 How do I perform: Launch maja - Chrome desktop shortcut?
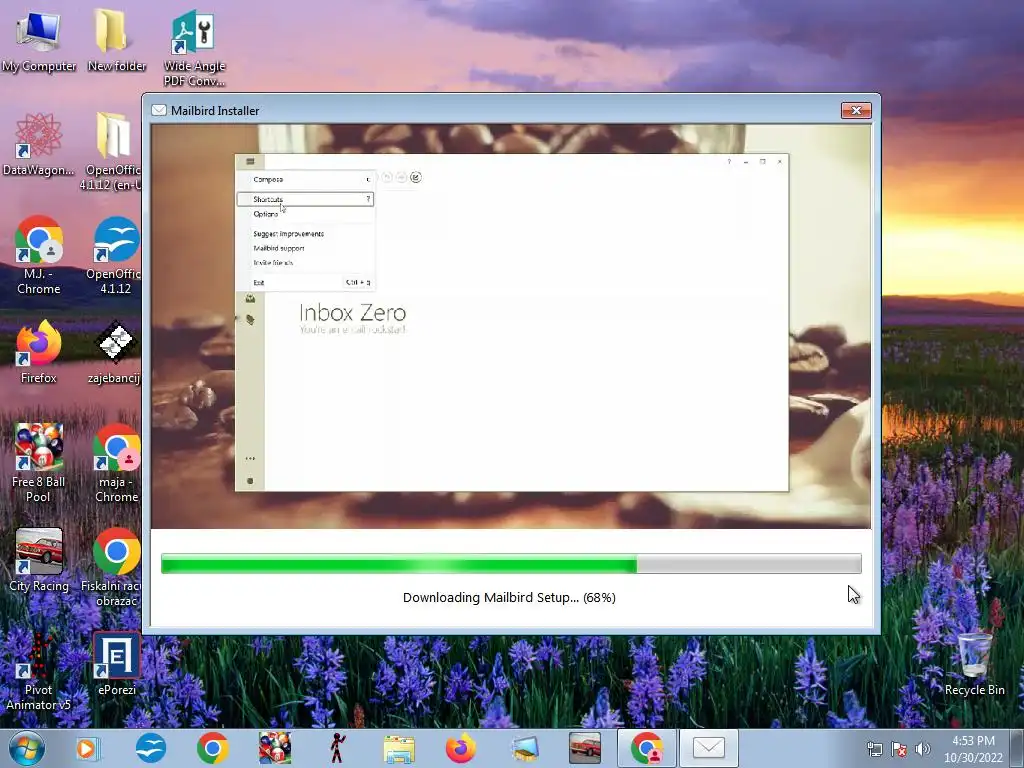coord(116,463)
